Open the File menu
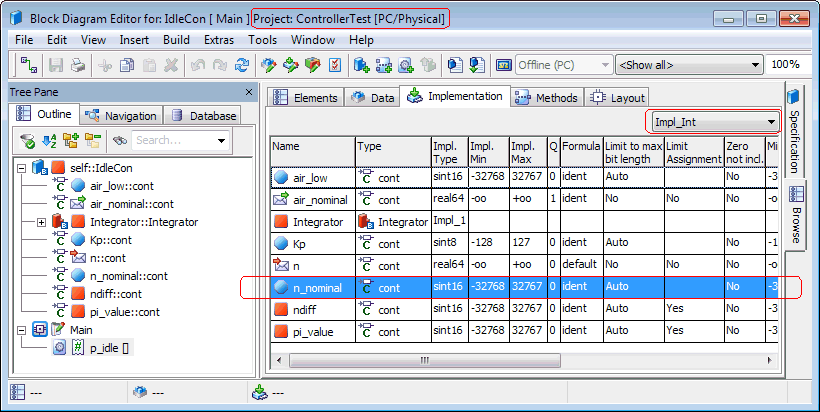 pyautogui.click(x=24, y=40)
